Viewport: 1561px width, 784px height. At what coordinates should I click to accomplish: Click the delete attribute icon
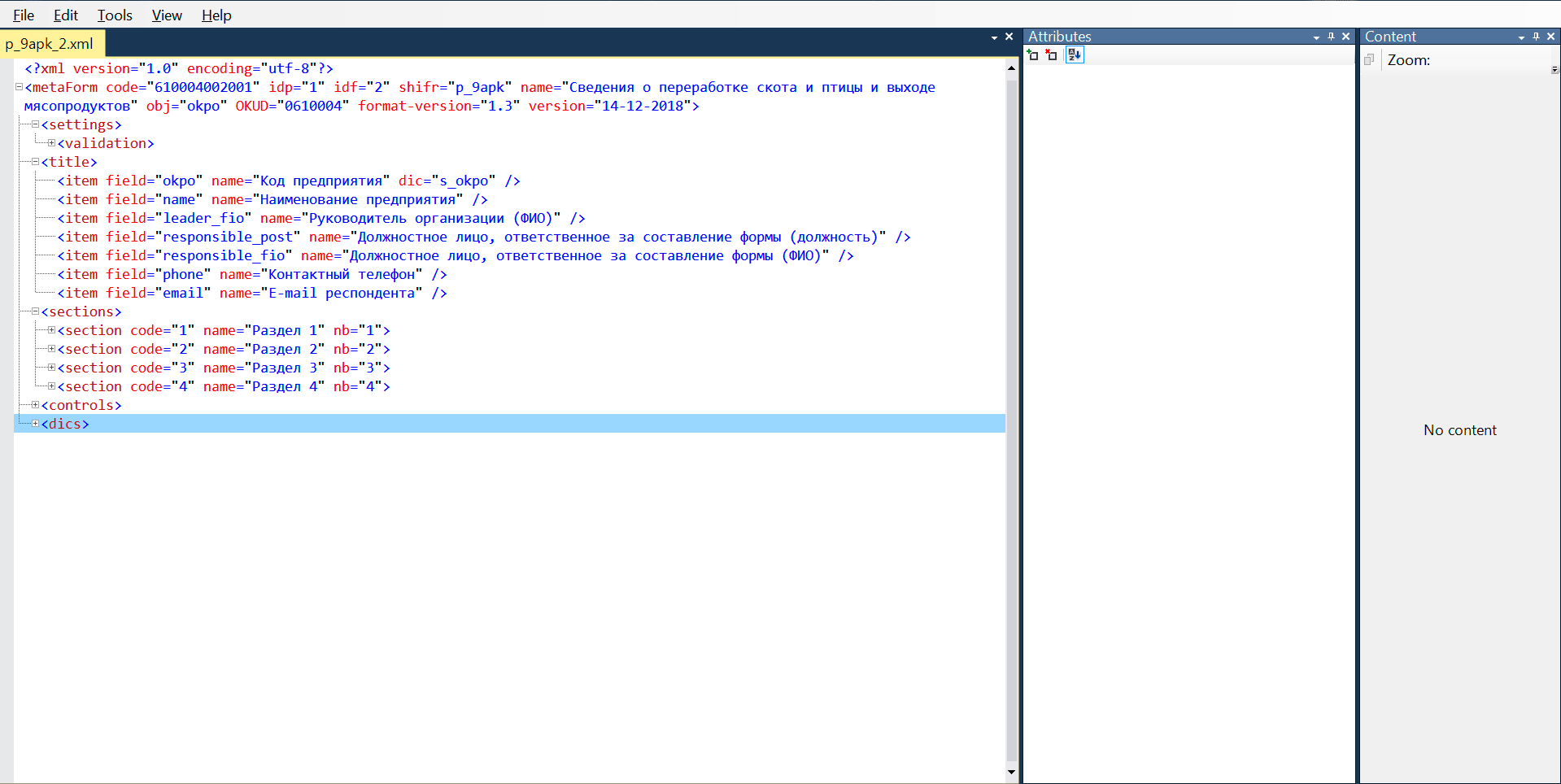pos(1051,55)
